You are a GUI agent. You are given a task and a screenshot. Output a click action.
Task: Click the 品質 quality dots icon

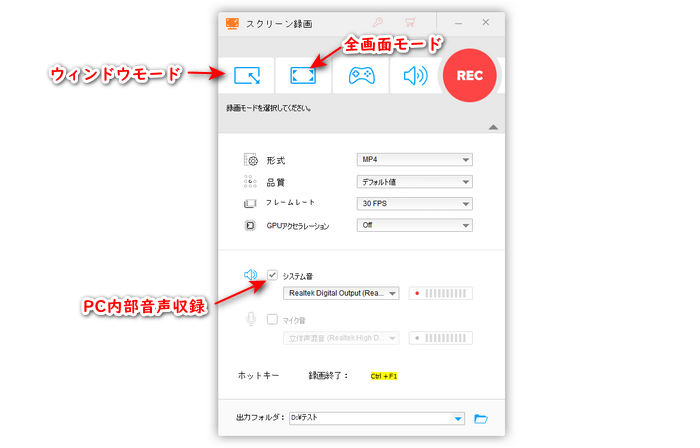click(x=250, y=182)
